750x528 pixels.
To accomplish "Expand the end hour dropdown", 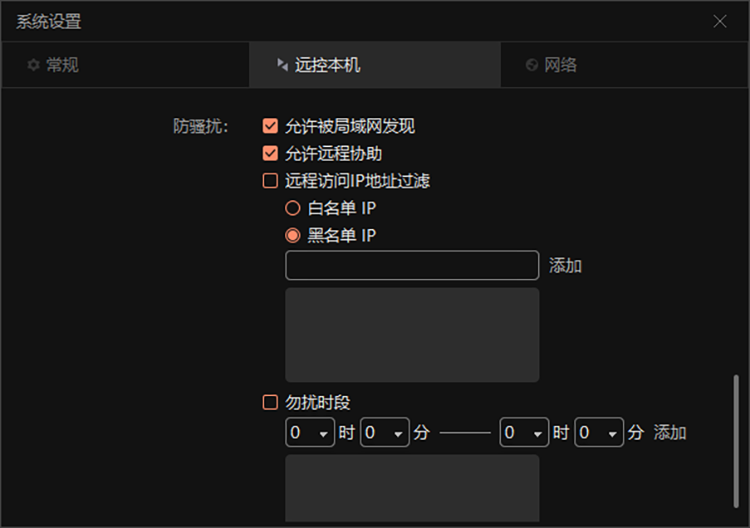I will (x=524, y=432).
